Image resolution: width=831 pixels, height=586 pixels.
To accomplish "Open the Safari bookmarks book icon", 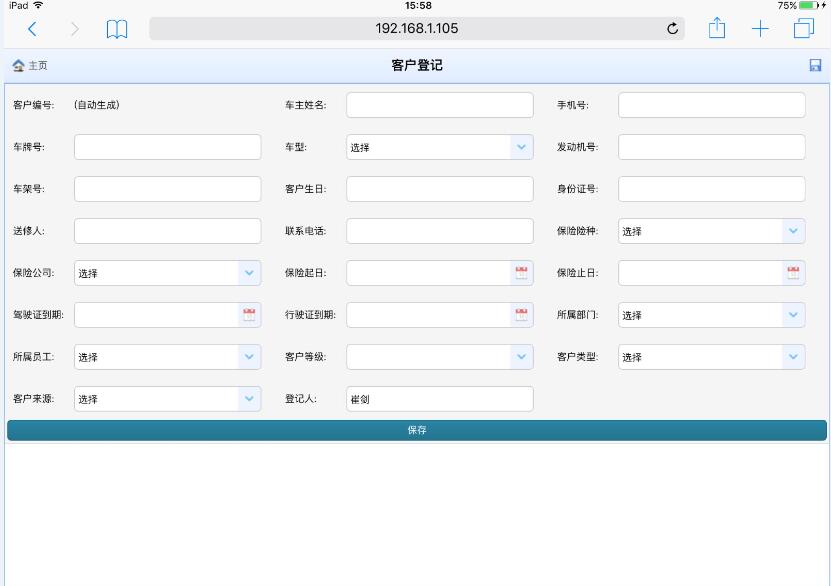I will tap(117, 29).
